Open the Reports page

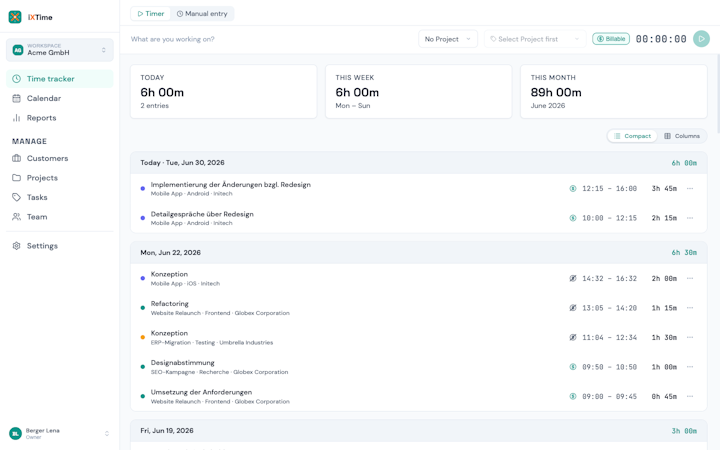(x=60, y=118)
